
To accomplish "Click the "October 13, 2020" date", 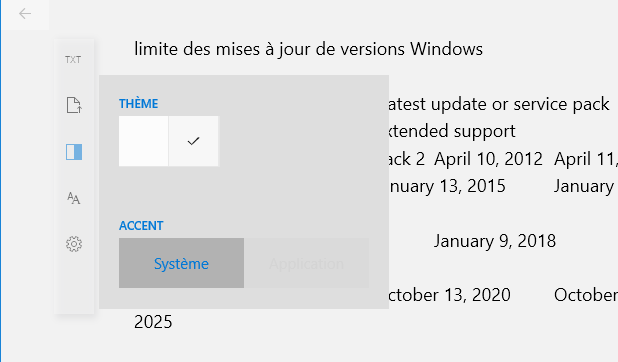I will tap(449, 295).
